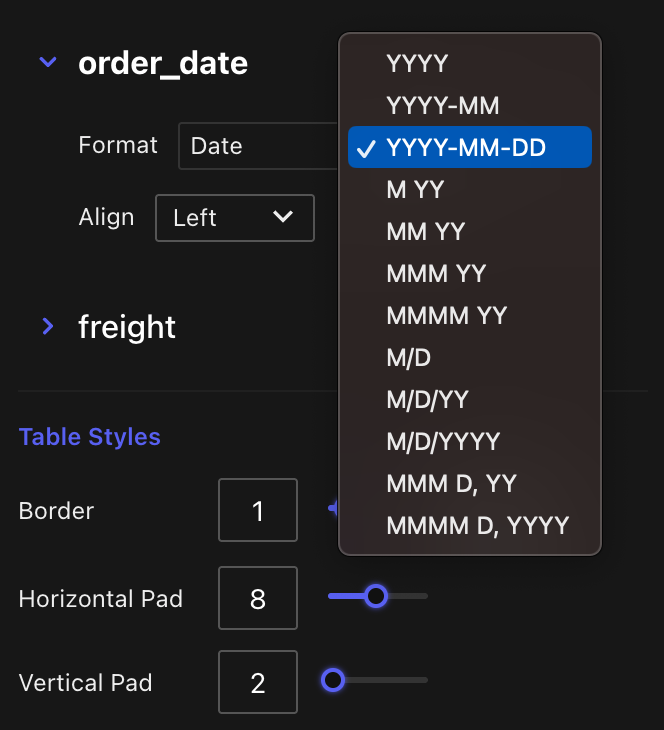Expand the freight section chevron

pos(47,326)
